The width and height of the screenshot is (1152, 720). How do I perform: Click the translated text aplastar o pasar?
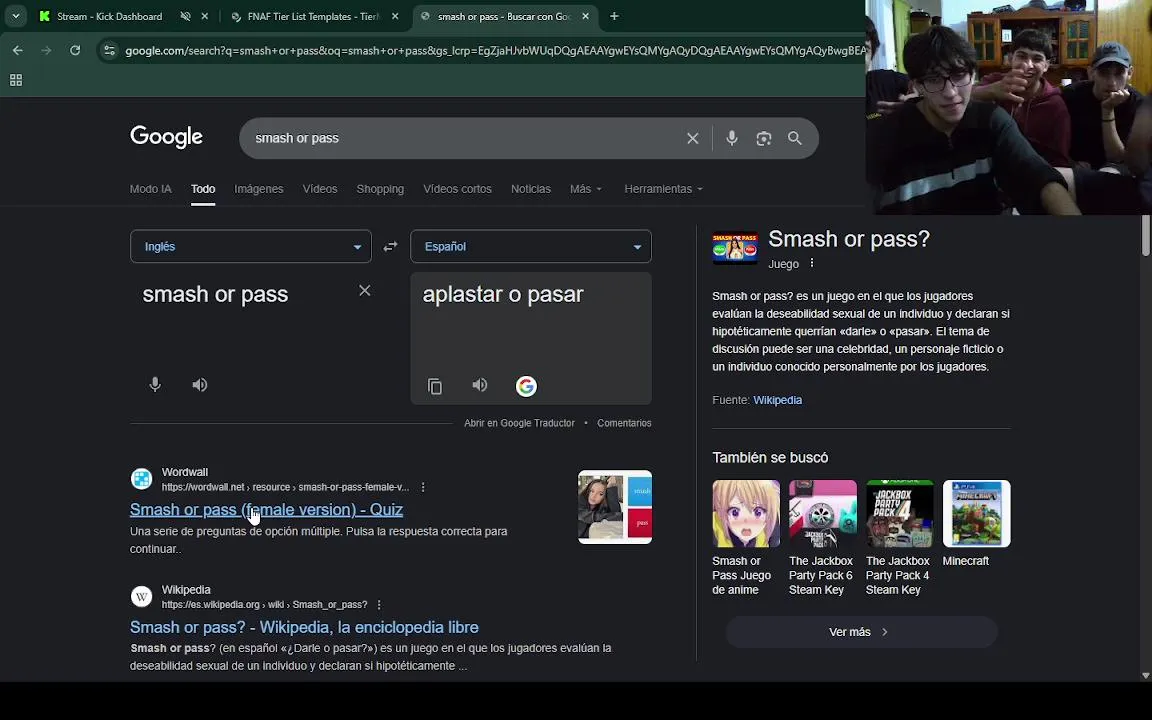click(x=503, y=295)
